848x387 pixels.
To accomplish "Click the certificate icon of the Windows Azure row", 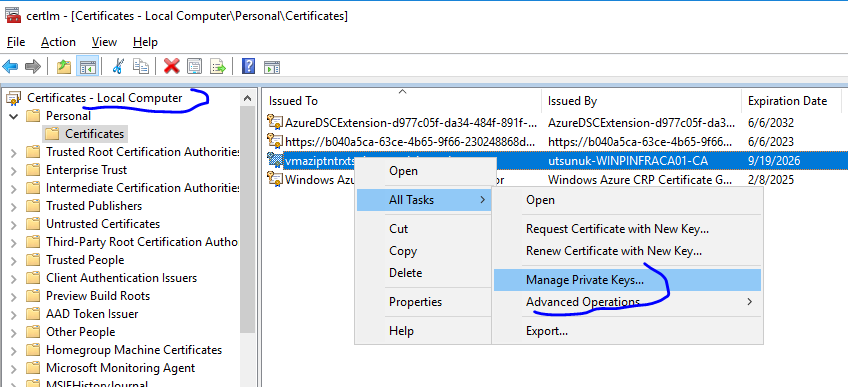I will point(275,179).
